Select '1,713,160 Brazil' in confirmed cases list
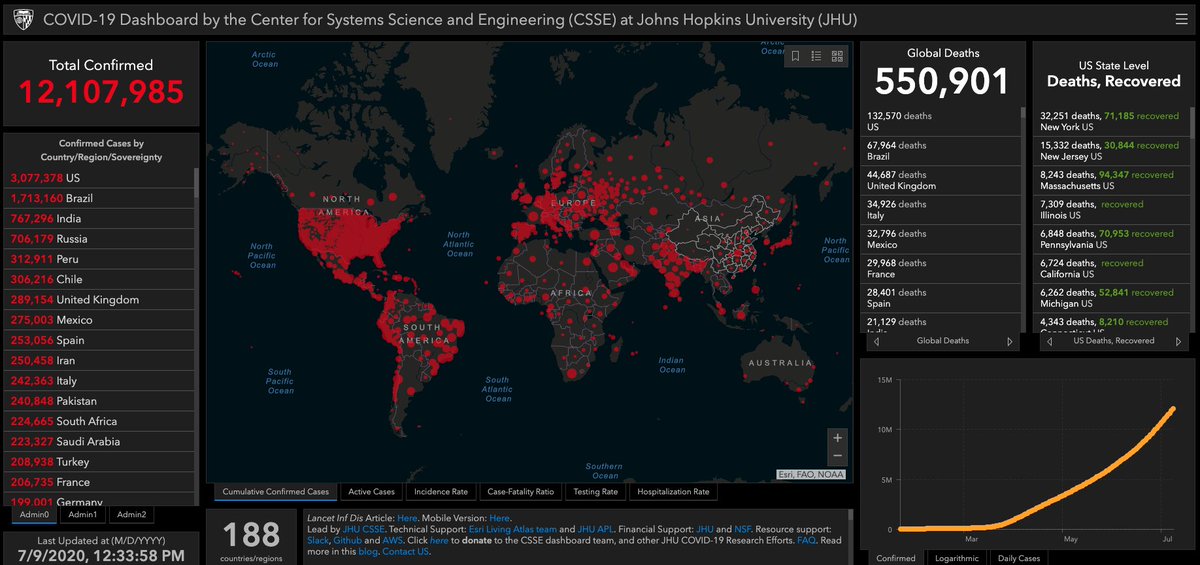 [x=100, y=198]
